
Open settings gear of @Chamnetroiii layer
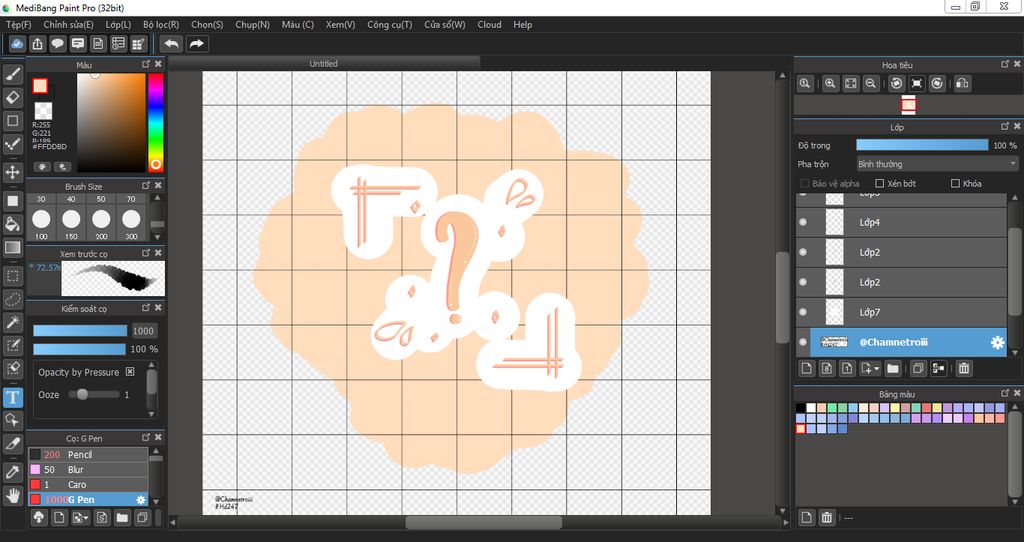coord(997,342)
